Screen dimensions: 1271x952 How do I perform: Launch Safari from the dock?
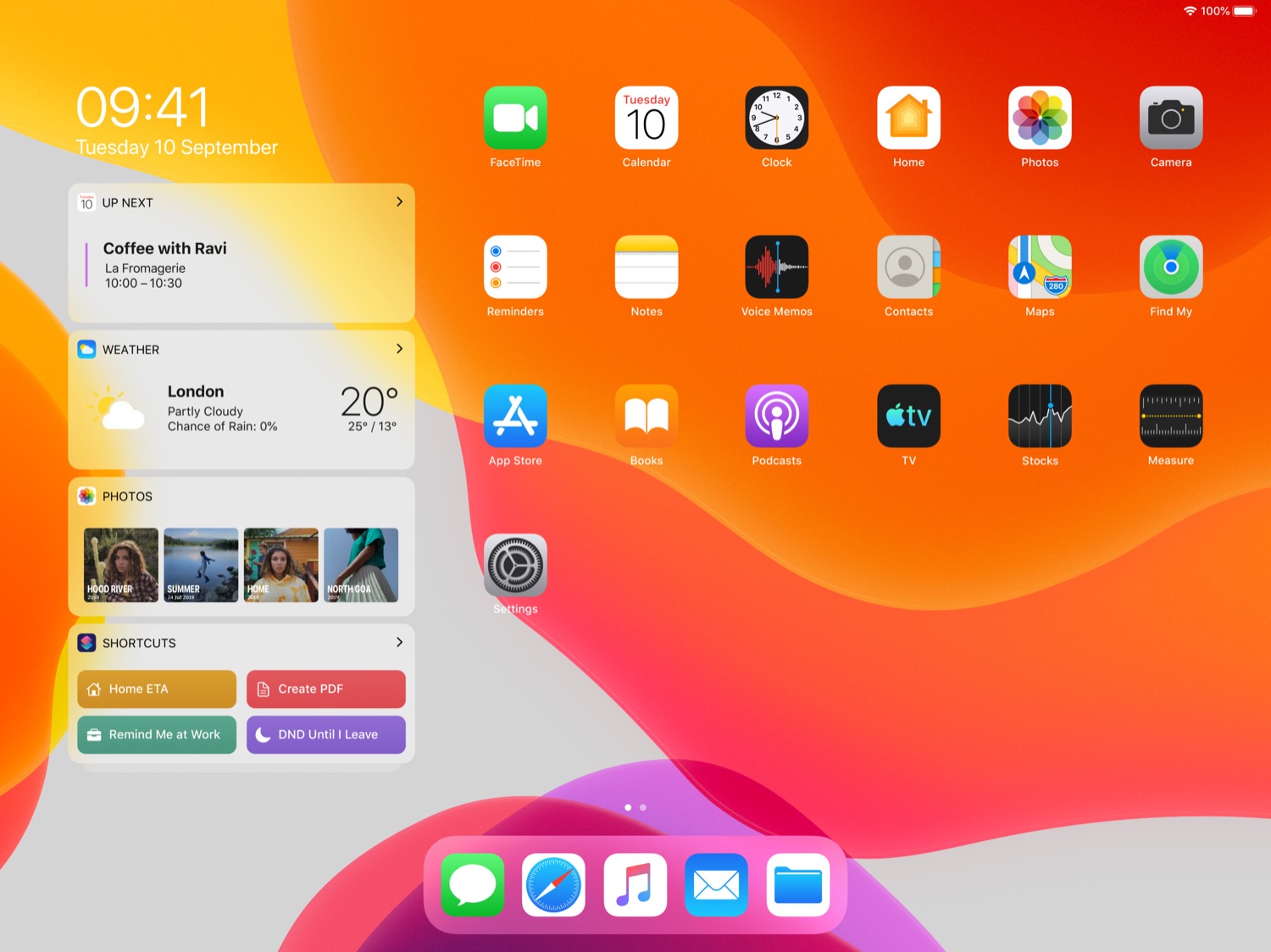tap(553, 885)
